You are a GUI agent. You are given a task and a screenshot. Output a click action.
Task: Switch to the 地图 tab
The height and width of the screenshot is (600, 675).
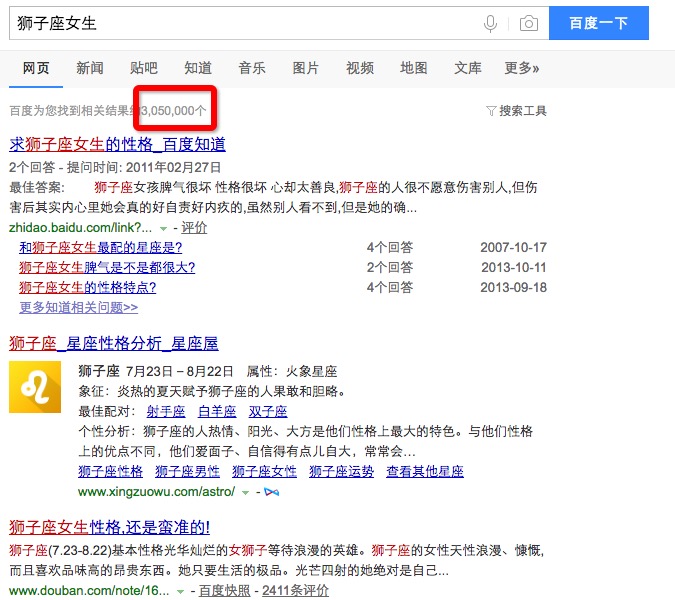tap(414, 68)
